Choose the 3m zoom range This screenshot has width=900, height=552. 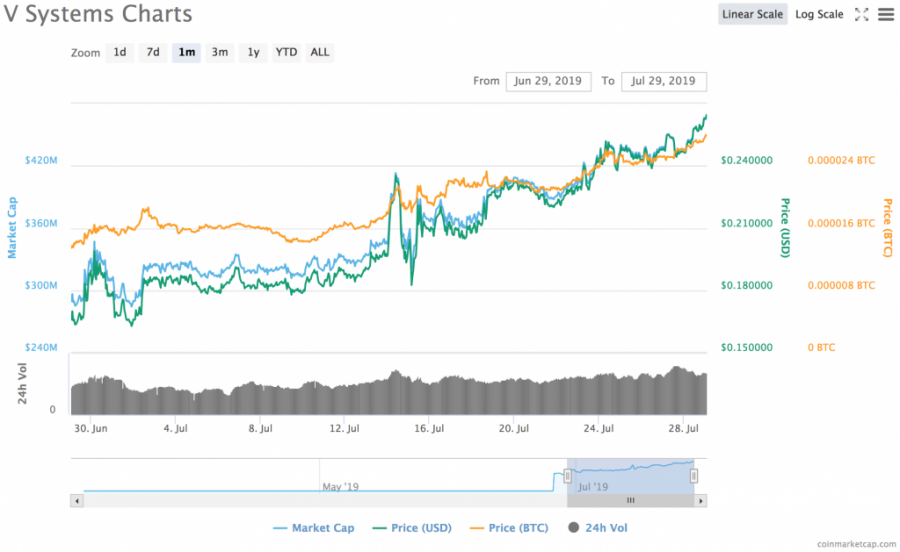click(220, 52)
